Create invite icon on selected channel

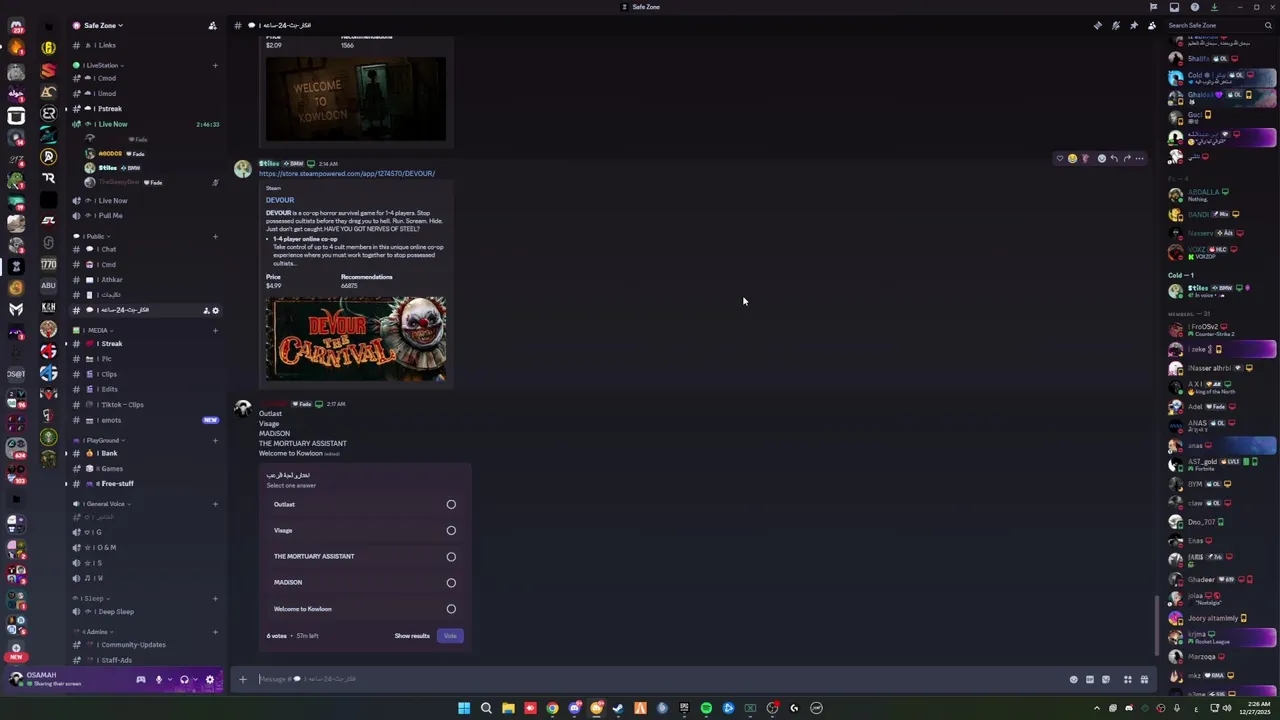[206, 310]
